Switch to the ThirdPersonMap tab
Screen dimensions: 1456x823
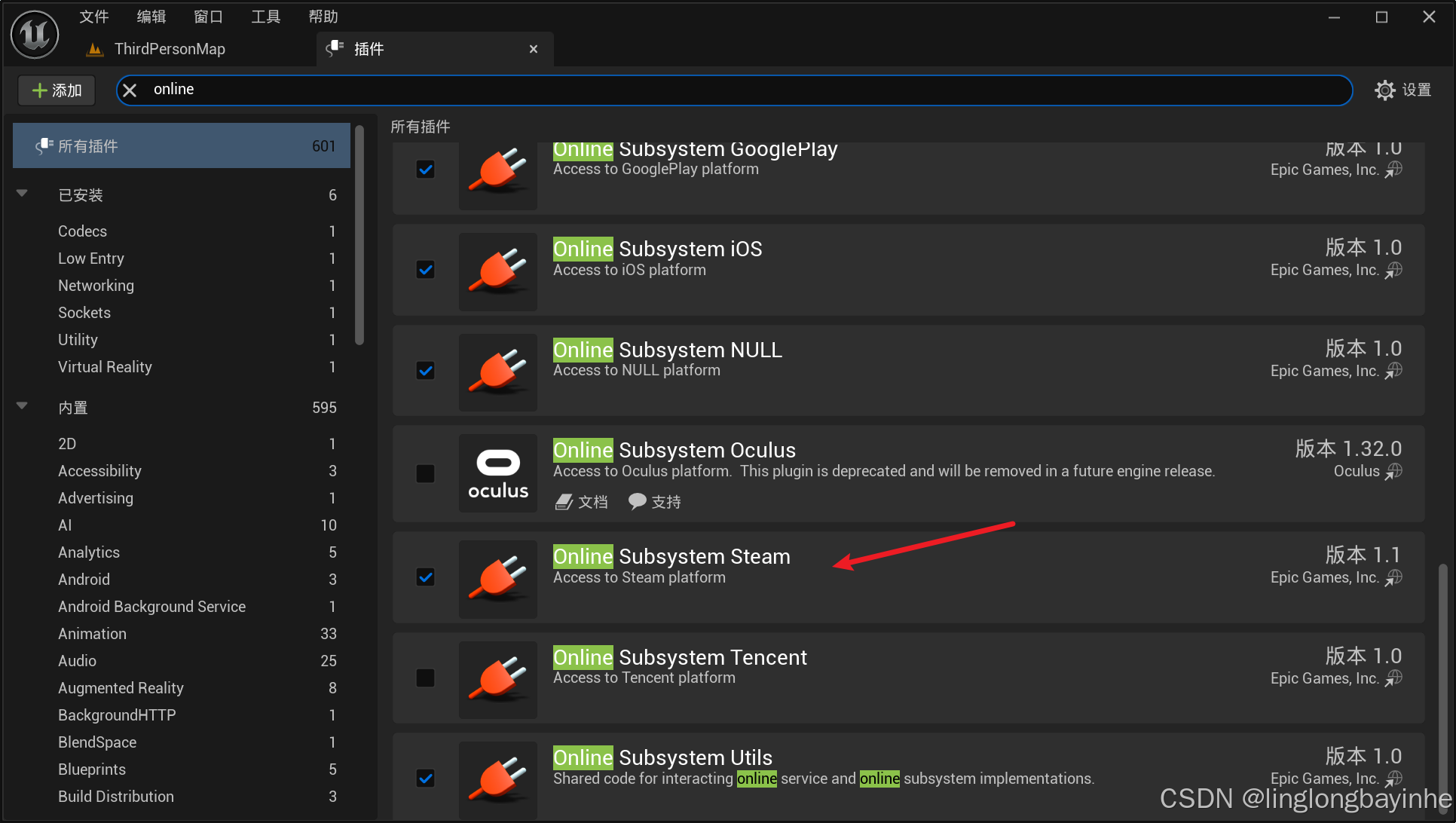click(x=169, y=49)
